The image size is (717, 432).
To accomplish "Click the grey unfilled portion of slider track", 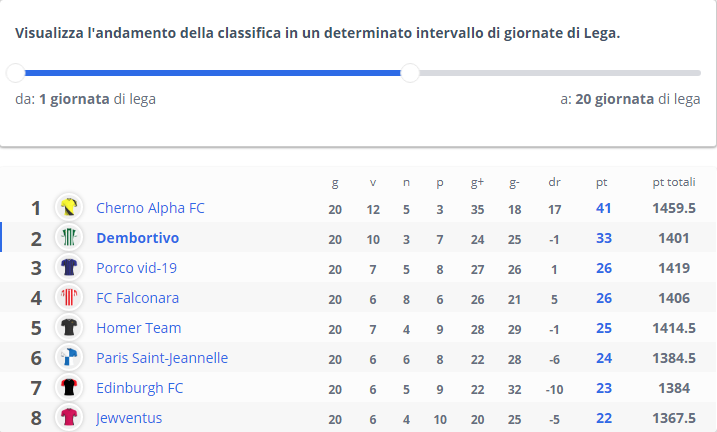I will [560, 73].
